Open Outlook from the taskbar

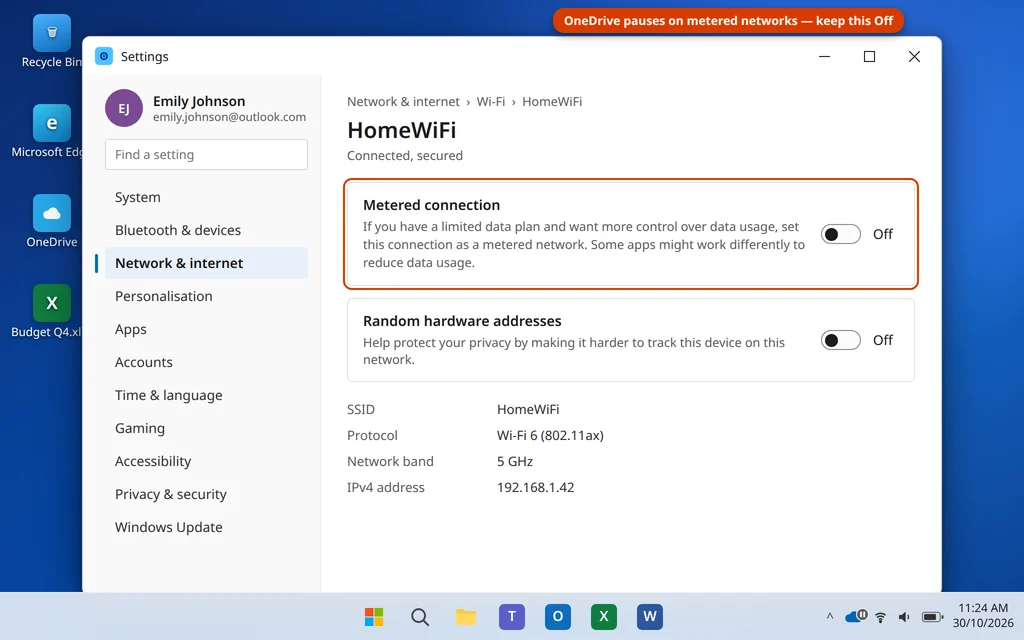coord(558,616)
